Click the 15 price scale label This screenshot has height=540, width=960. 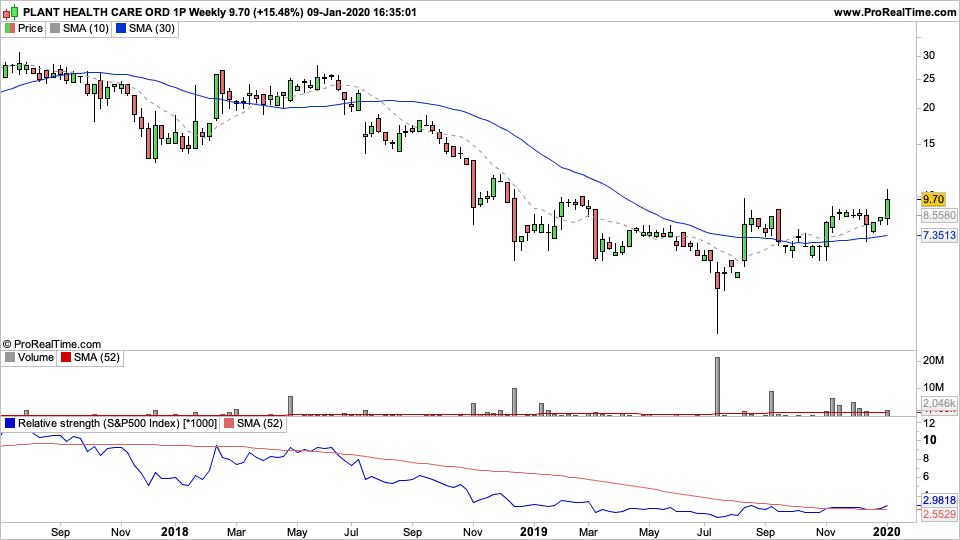click(929, 143)
